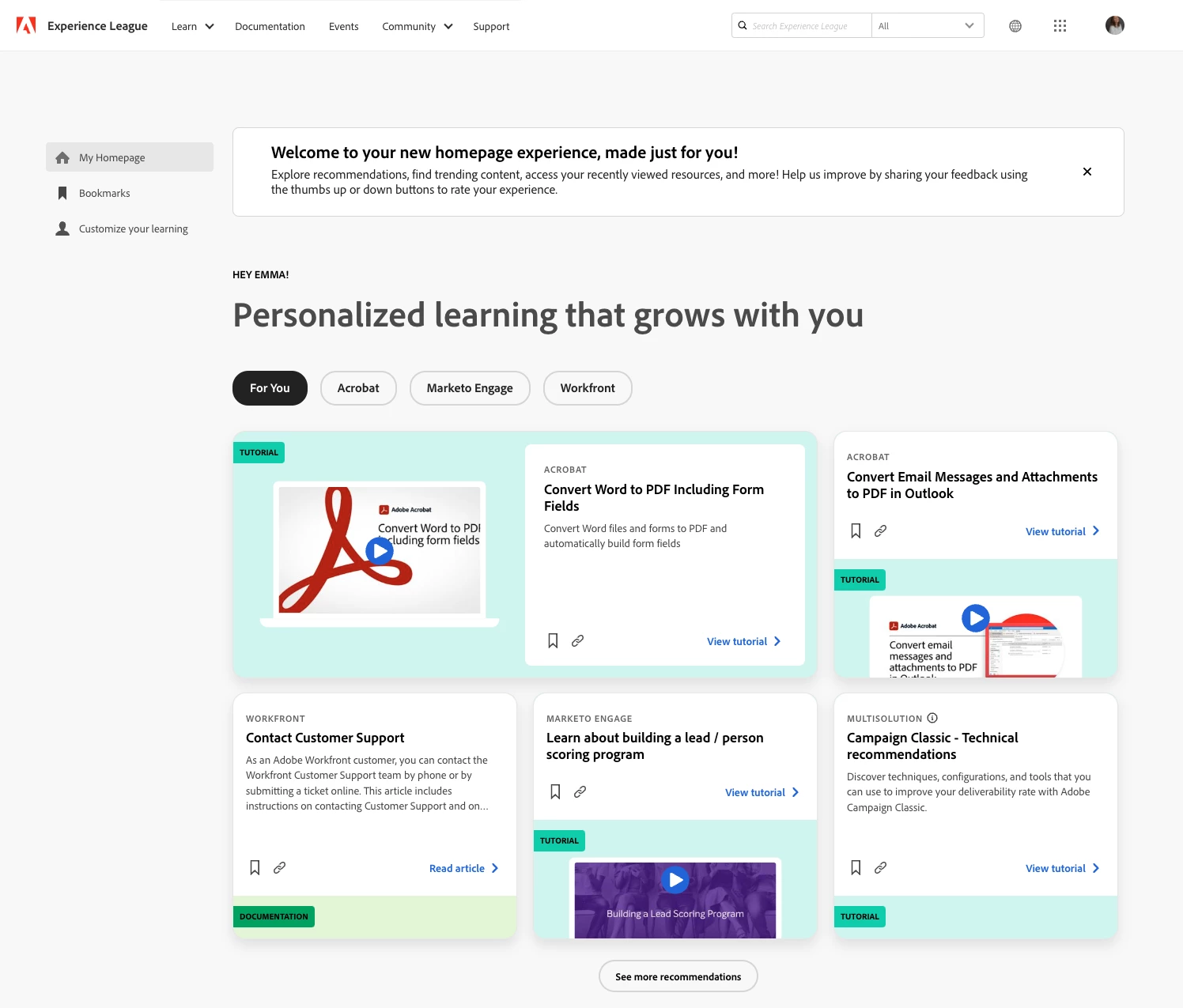
Task: Open the Adobe apps grid menu
Action: [x=1060, y=26]
